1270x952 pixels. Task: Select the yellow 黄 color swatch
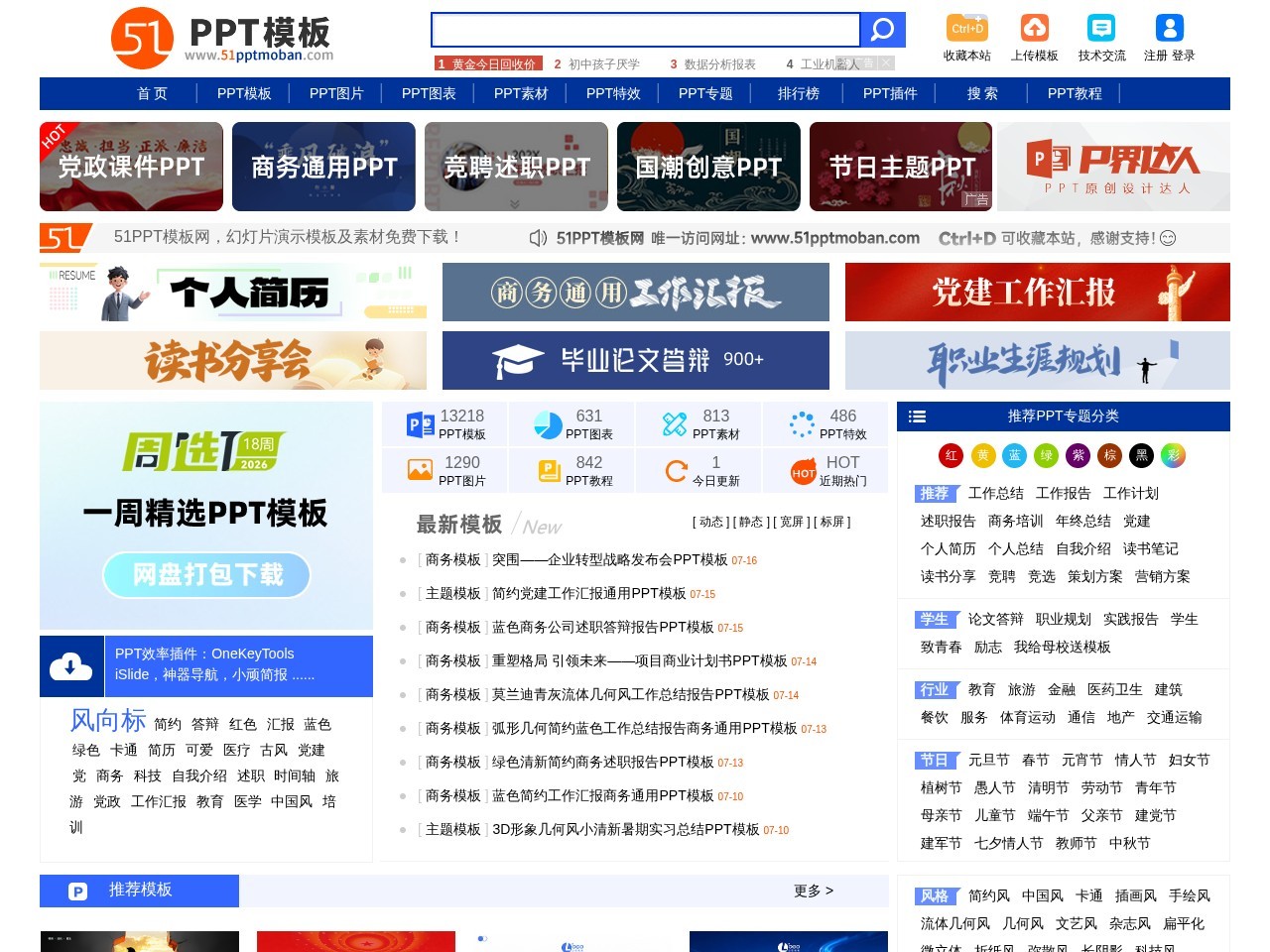click(982, 455)
